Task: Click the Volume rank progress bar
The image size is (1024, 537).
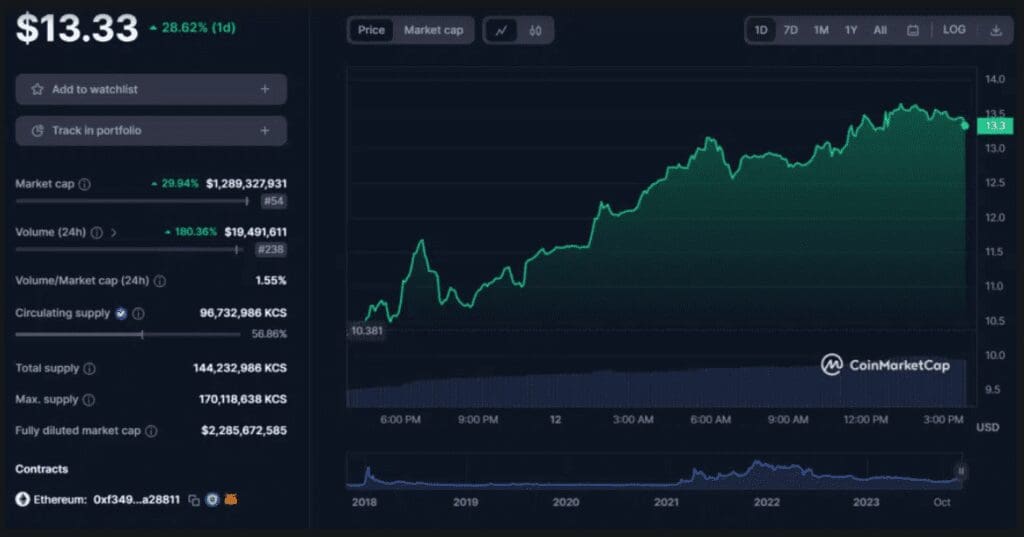Action: [129, 250]
